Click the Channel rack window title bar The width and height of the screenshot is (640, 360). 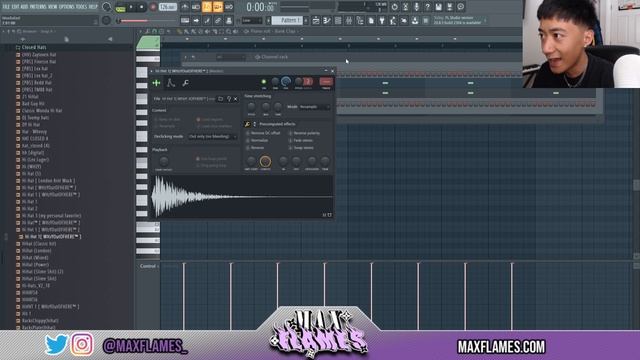273,57
